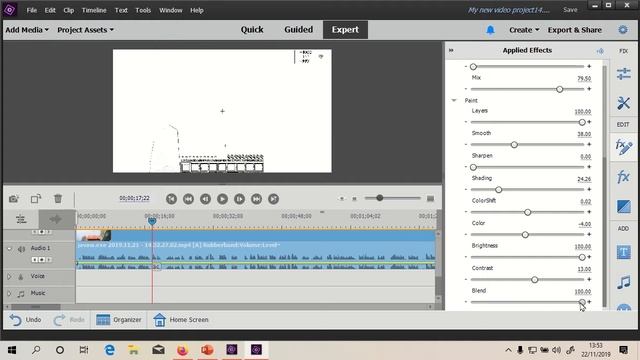Expand the Music track
This screenshot has width=640, height=360.
9,293
